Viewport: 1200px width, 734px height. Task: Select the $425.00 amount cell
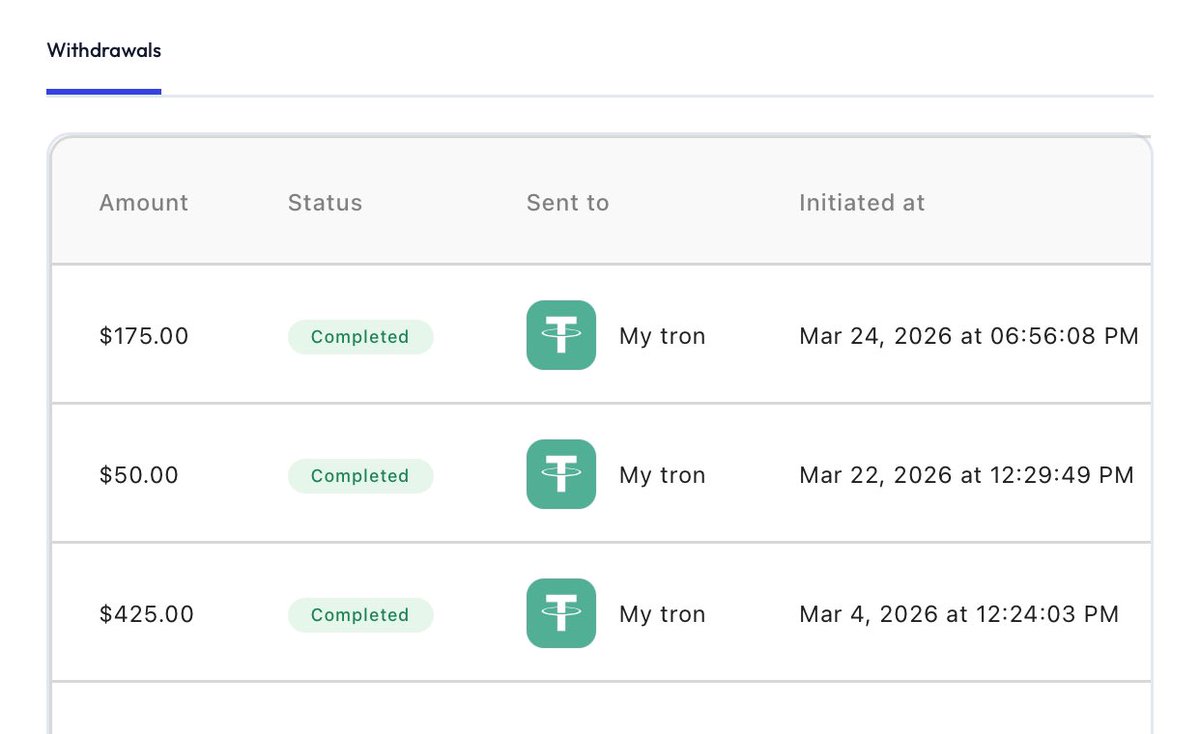(x=147, y=615)
